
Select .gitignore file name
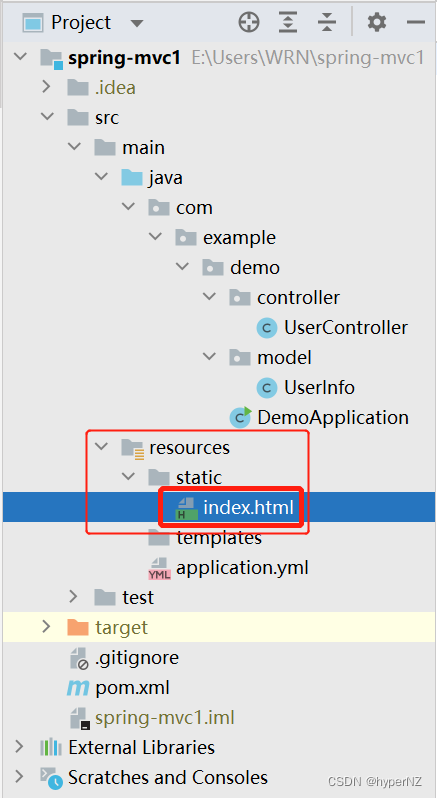(x=137, y=658)
